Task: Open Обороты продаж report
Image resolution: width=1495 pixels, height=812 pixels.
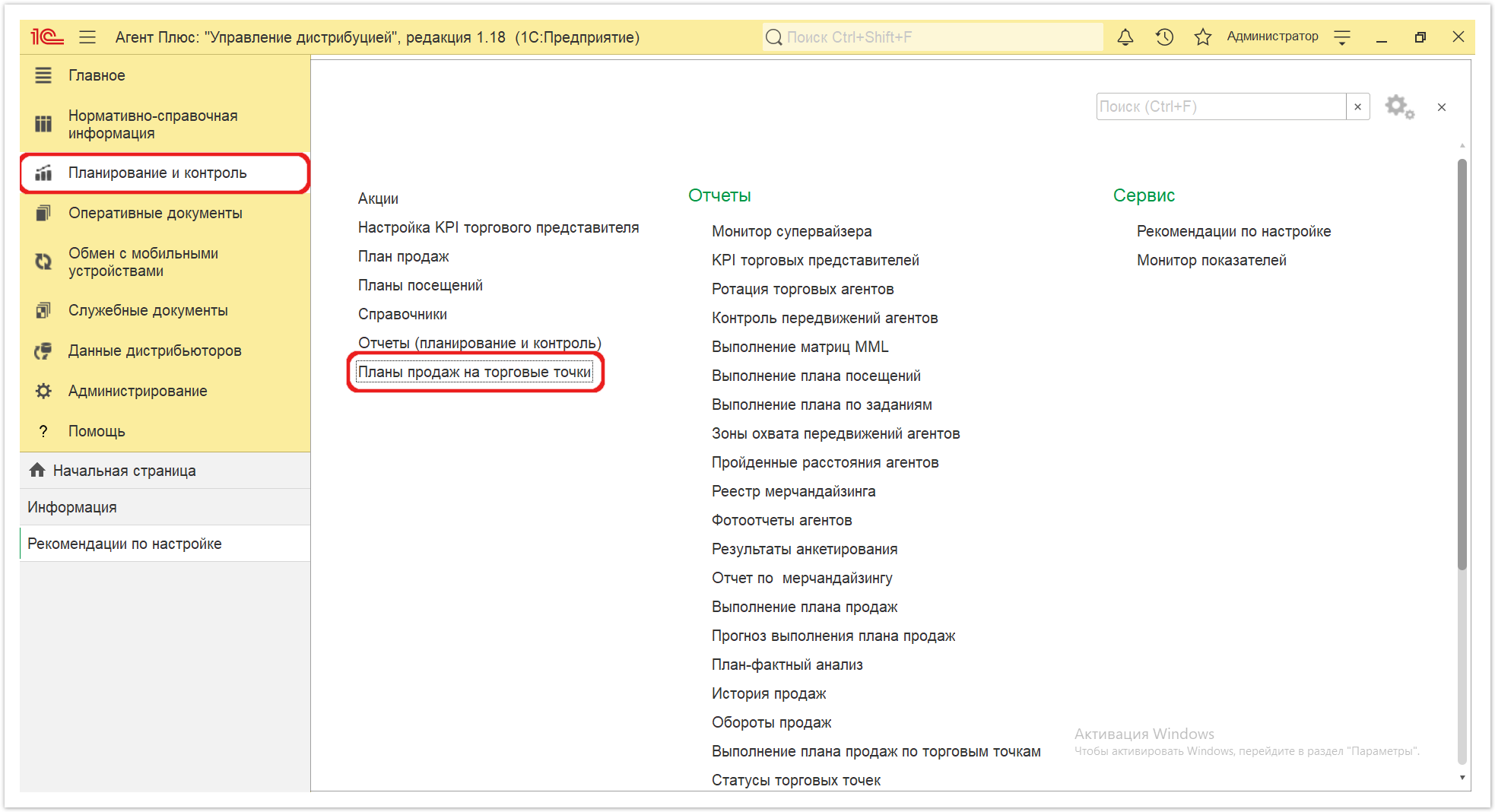Action: coord(771,722)
